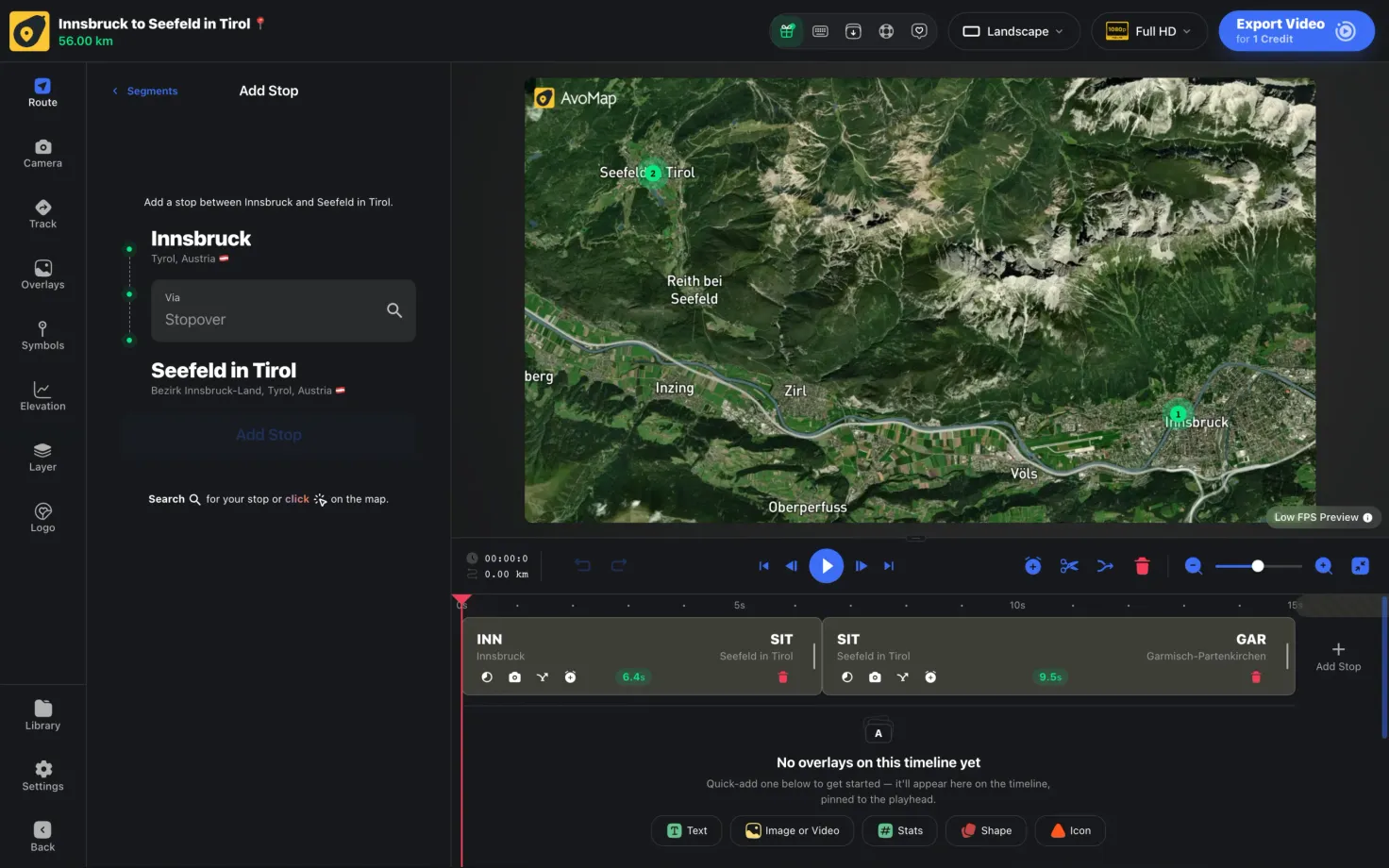Open keyboard shortcuts icon in top toolbar
This screenshot has width=1389, height=868.
[820, 31]
